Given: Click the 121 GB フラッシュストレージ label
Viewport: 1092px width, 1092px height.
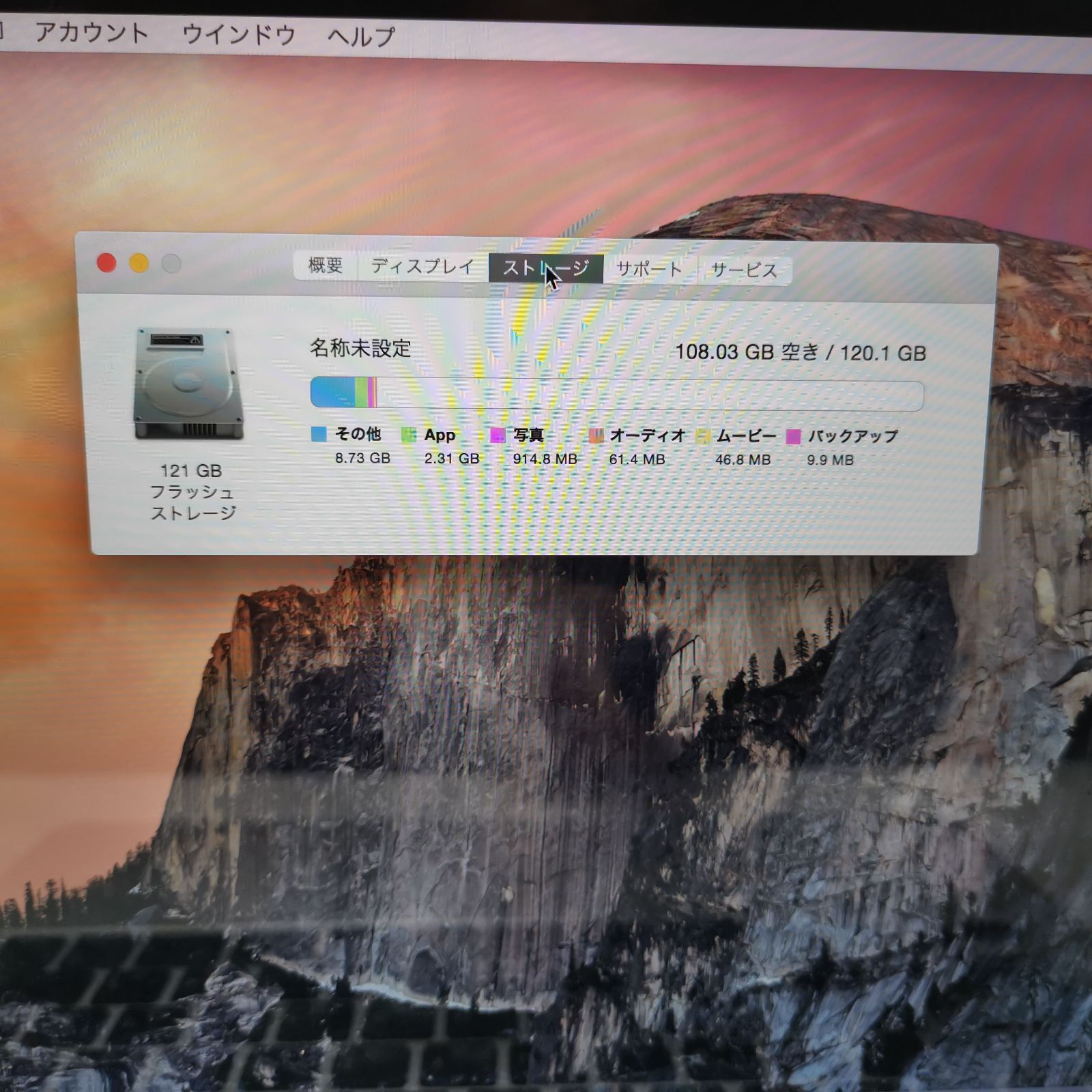Looking at the screenshot, I should (x=192, y=492).
